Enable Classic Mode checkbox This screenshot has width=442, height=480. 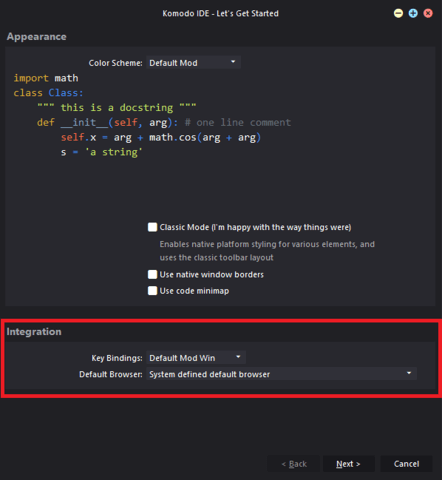(152, 227)
